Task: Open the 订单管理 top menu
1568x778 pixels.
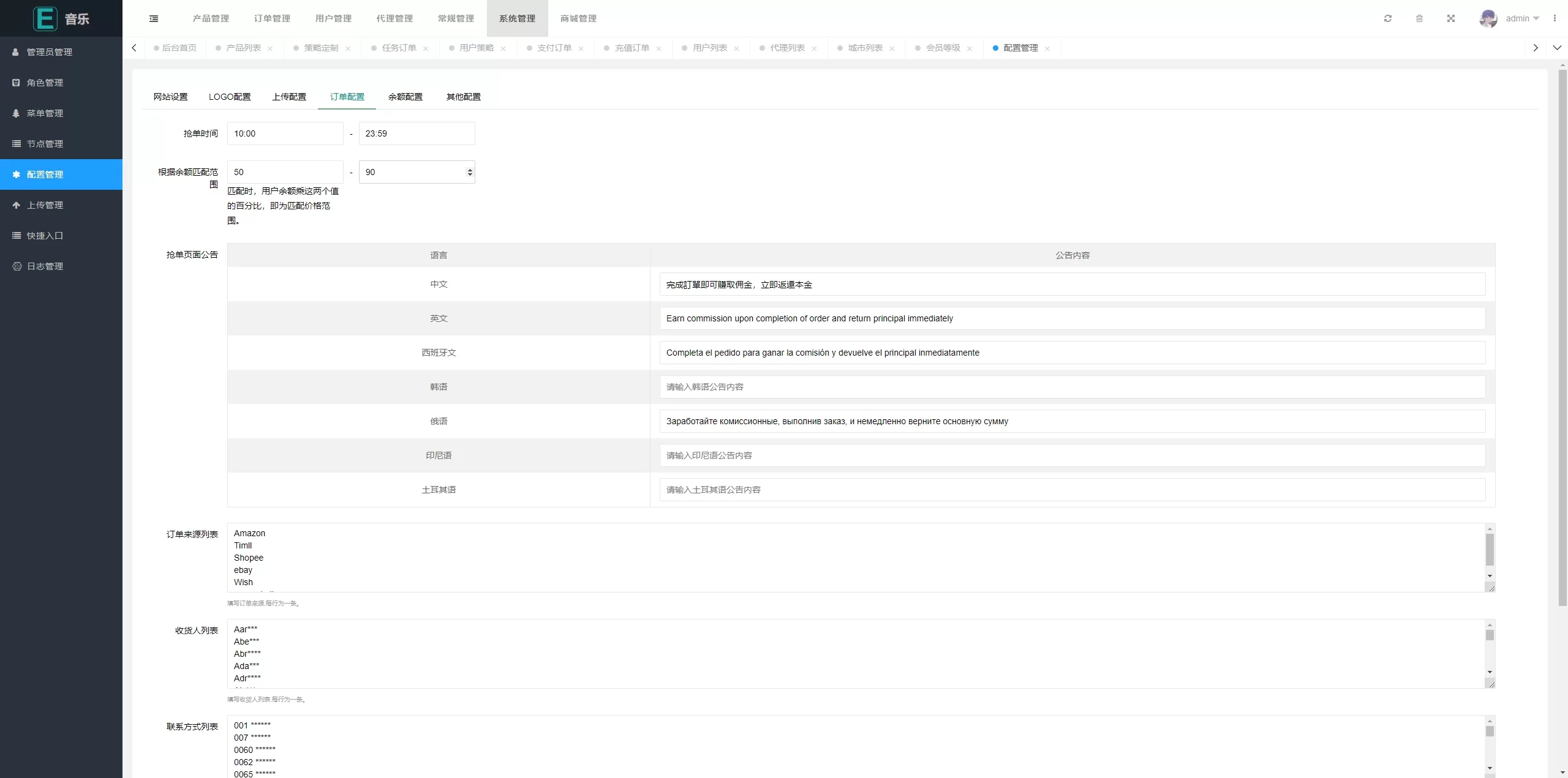Action: point(272,18)
